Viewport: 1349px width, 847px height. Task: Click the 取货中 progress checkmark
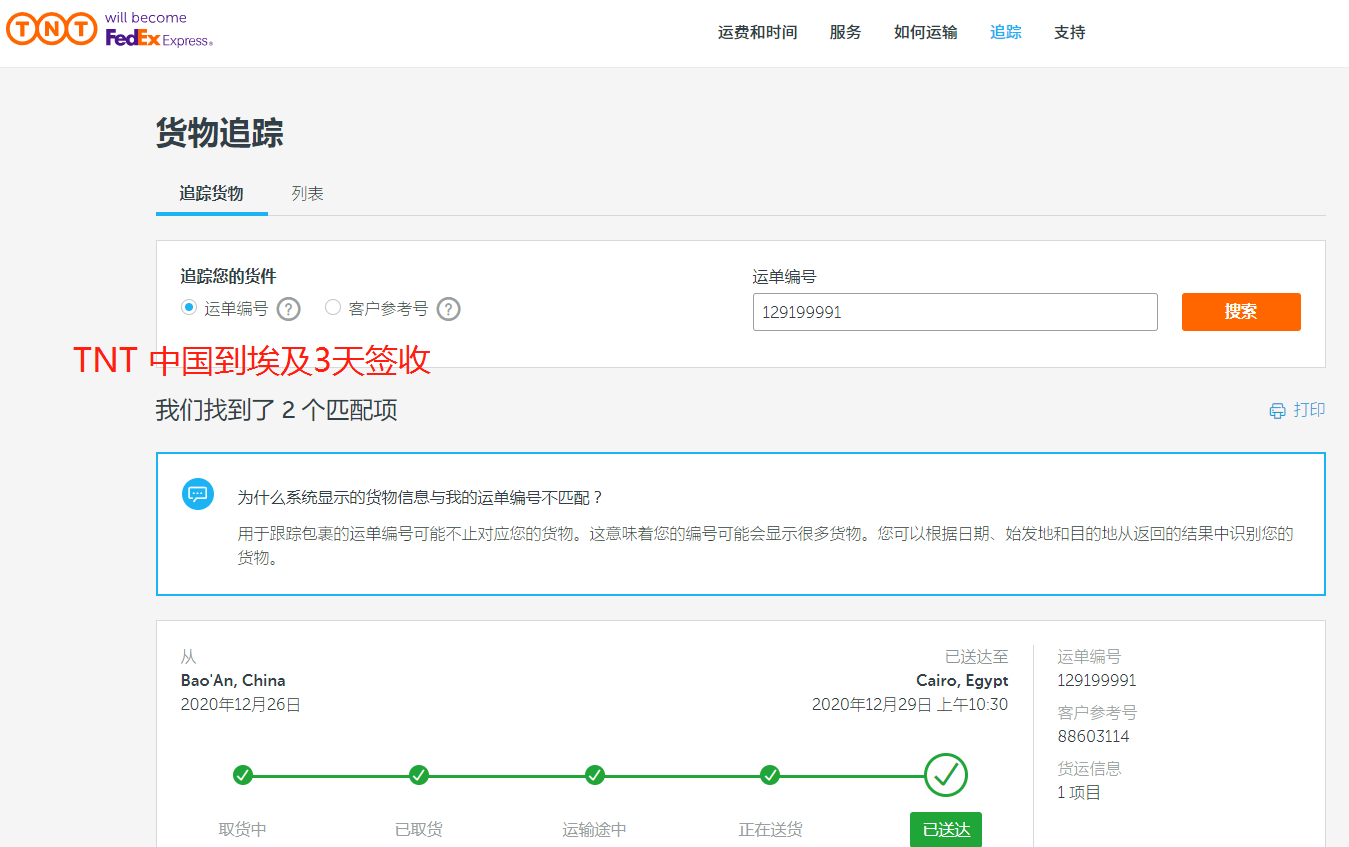tap(243, 775)
